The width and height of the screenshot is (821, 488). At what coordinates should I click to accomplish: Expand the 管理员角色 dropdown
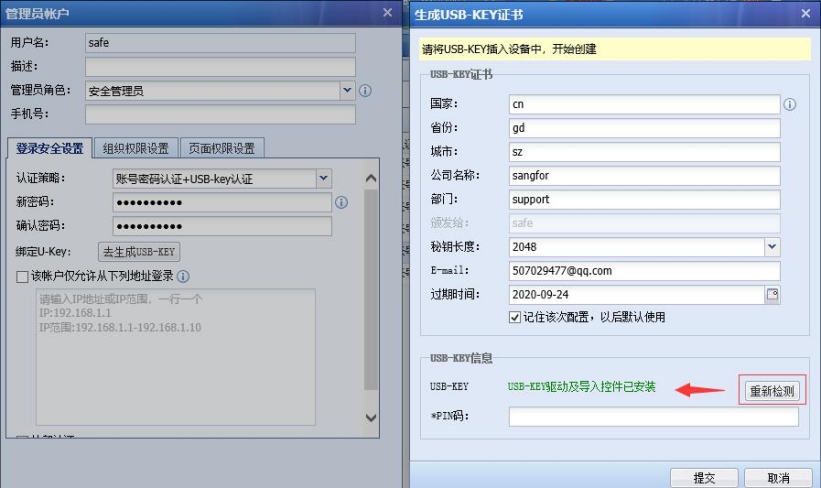(x=347, y=91)
